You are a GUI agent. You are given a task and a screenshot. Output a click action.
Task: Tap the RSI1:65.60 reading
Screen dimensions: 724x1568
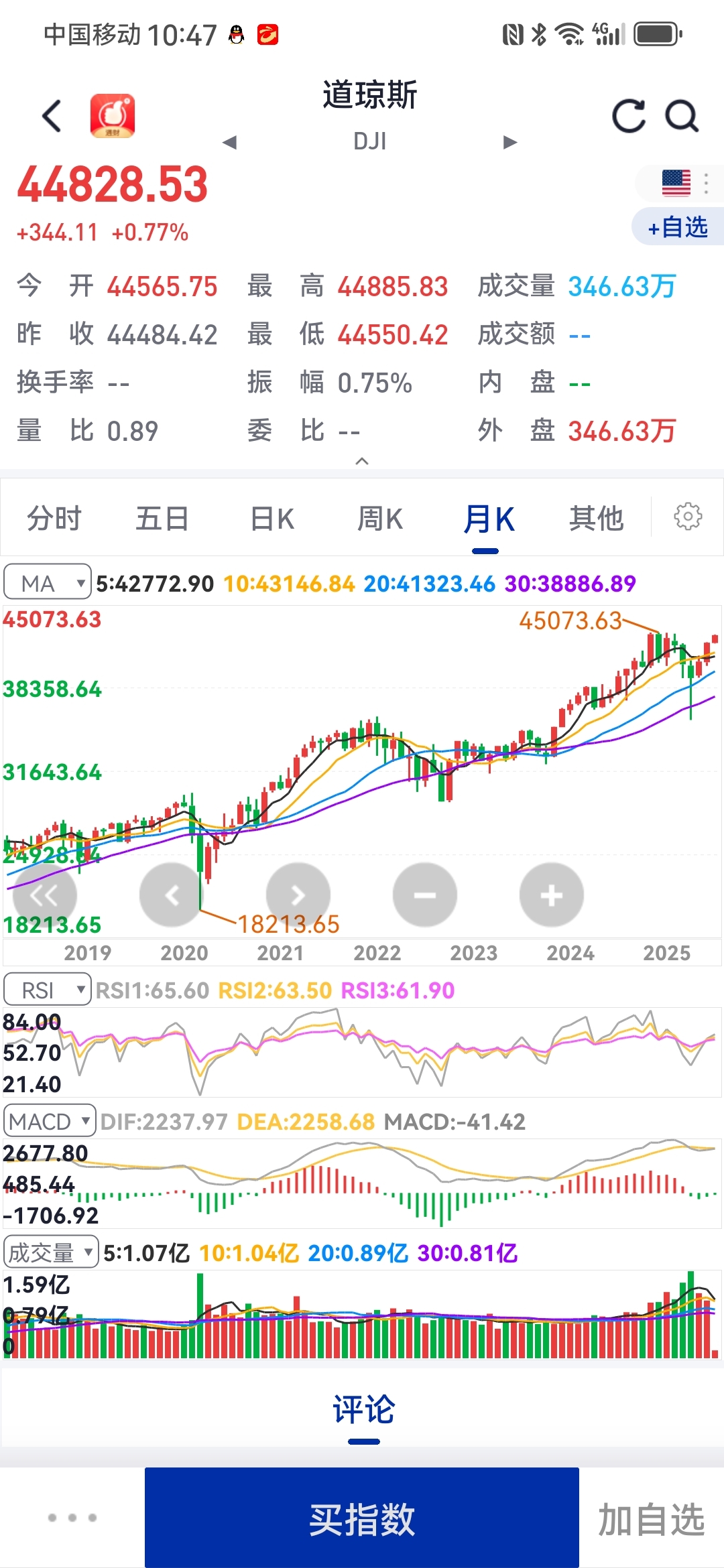pos(152,990)
